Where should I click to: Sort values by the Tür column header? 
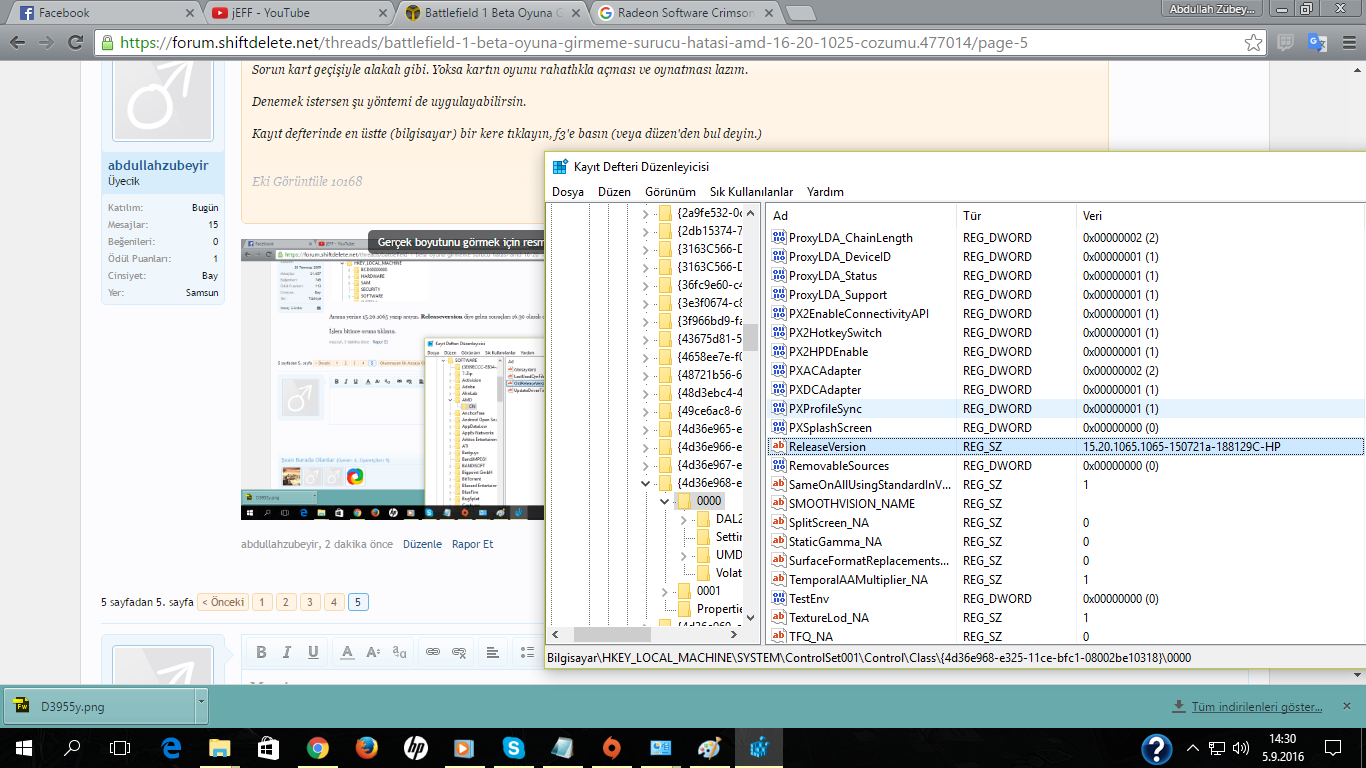coord(1015,215)
